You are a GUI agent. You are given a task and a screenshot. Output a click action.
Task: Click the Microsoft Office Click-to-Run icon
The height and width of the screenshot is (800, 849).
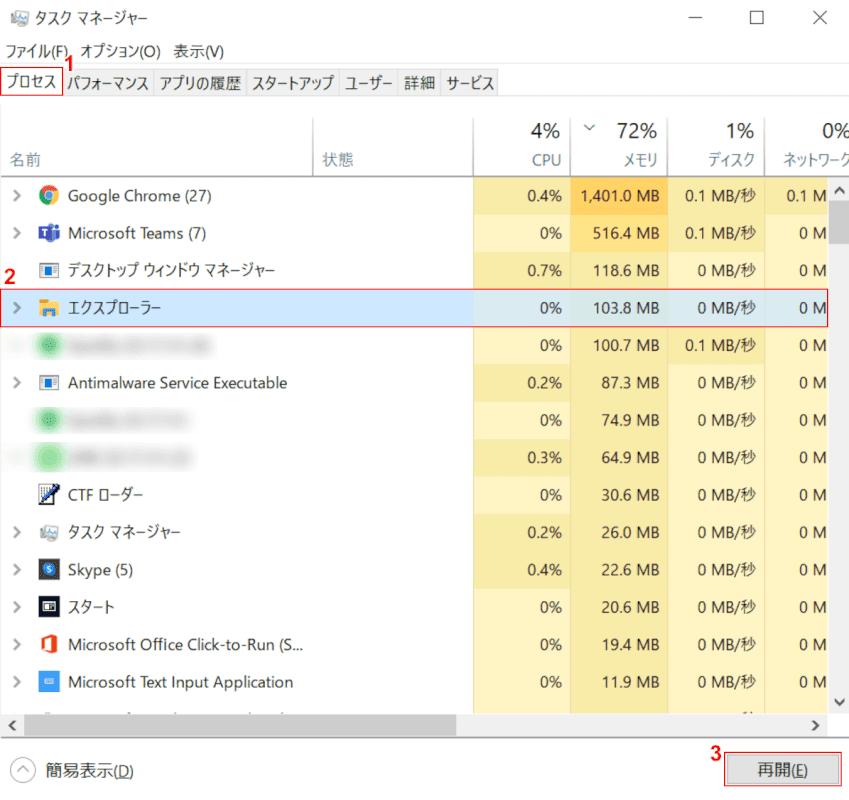point(49,644)
